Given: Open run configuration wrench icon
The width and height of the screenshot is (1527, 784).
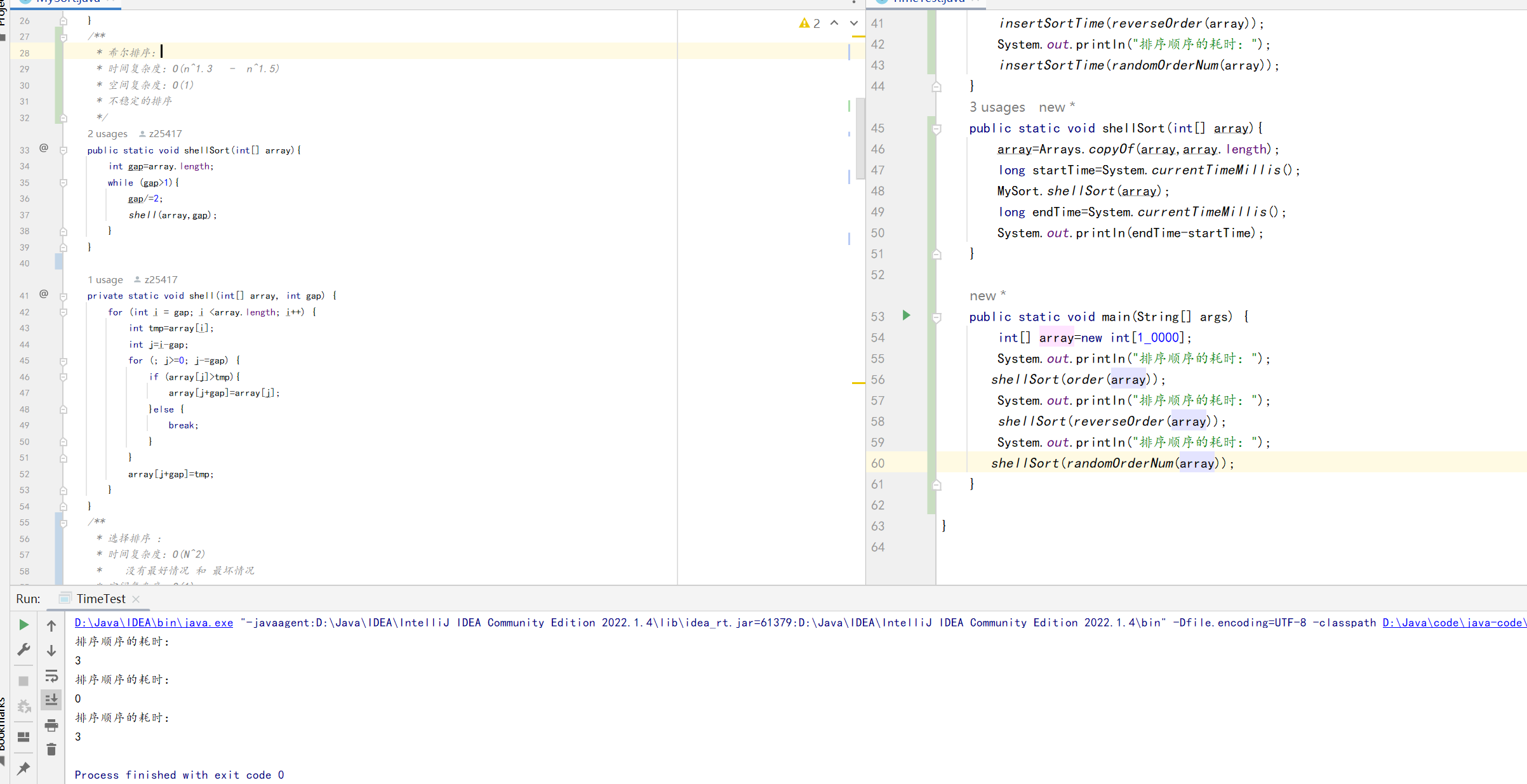Looking at the screenshot, I should tap(23, 649).
